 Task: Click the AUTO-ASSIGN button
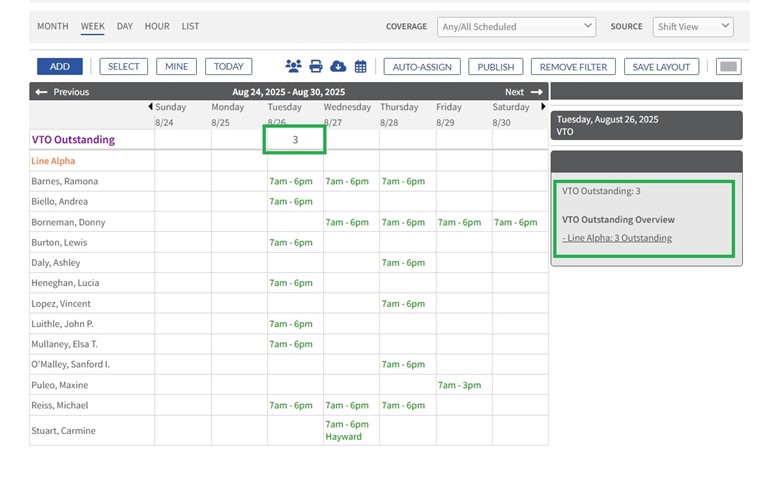point(422,67)
